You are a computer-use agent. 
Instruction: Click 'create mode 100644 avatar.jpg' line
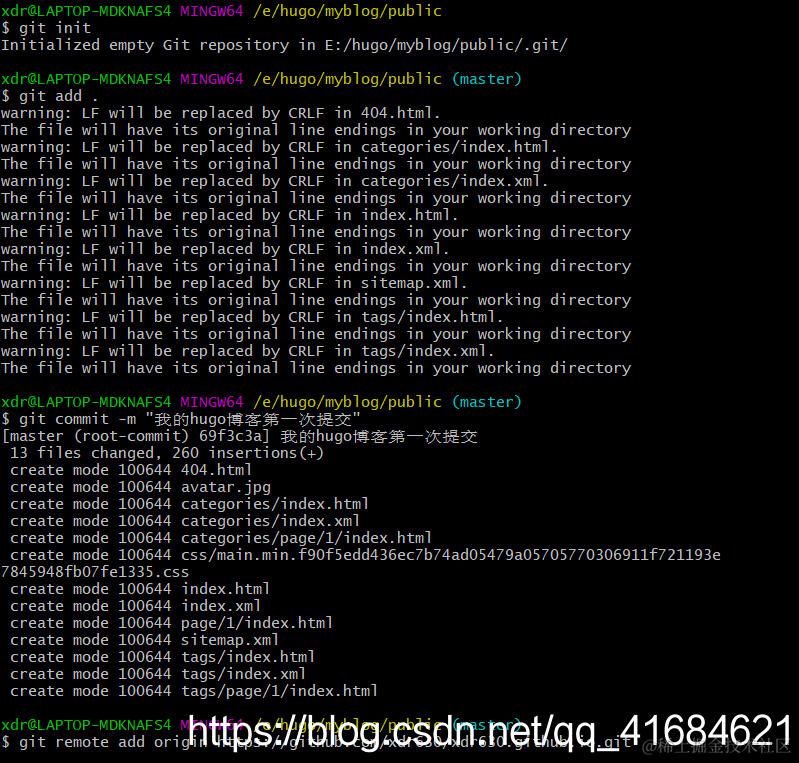pyautogui.click(x=140, y=487)
